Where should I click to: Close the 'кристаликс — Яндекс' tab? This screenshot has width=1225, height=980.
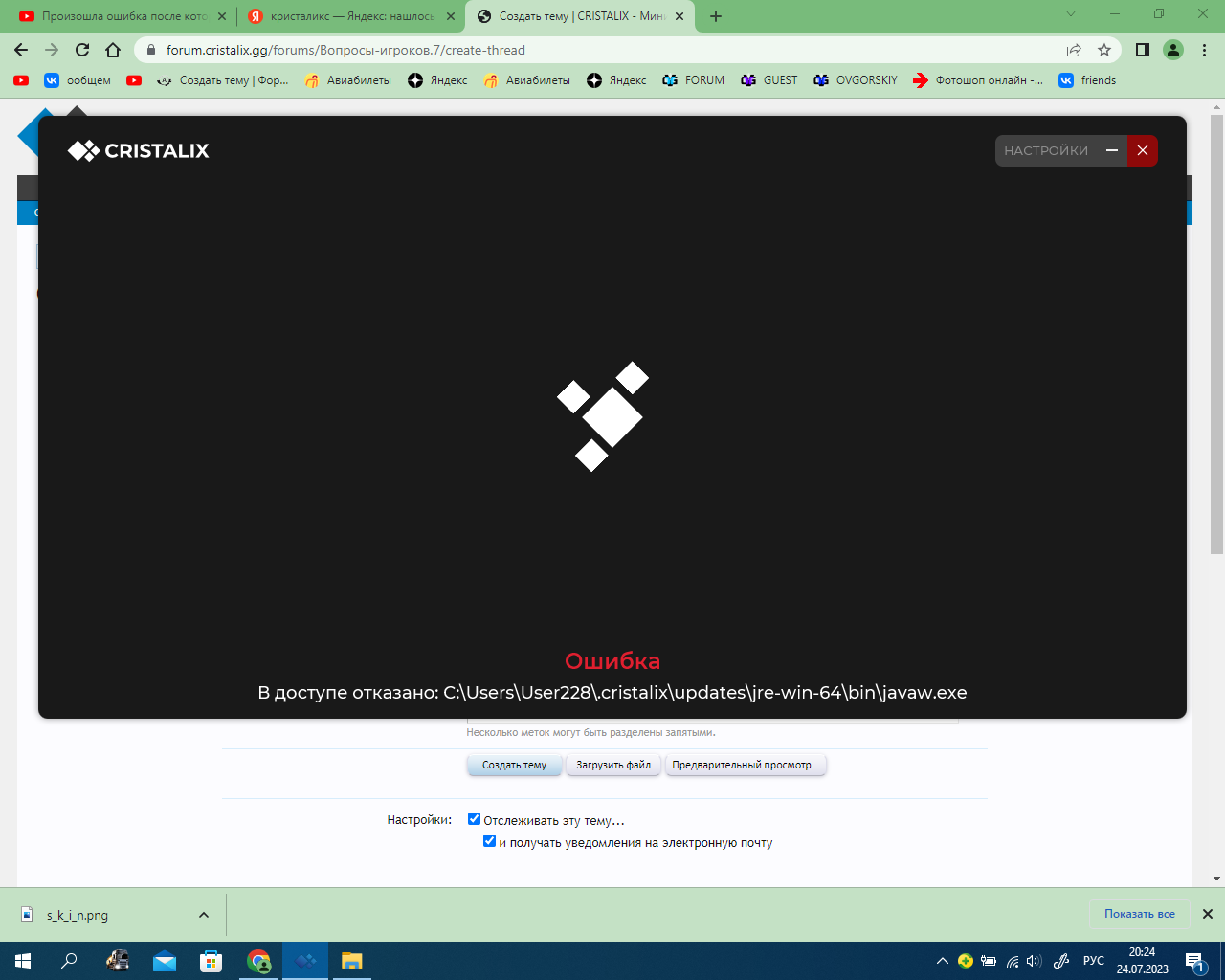[x=451, y=16]
